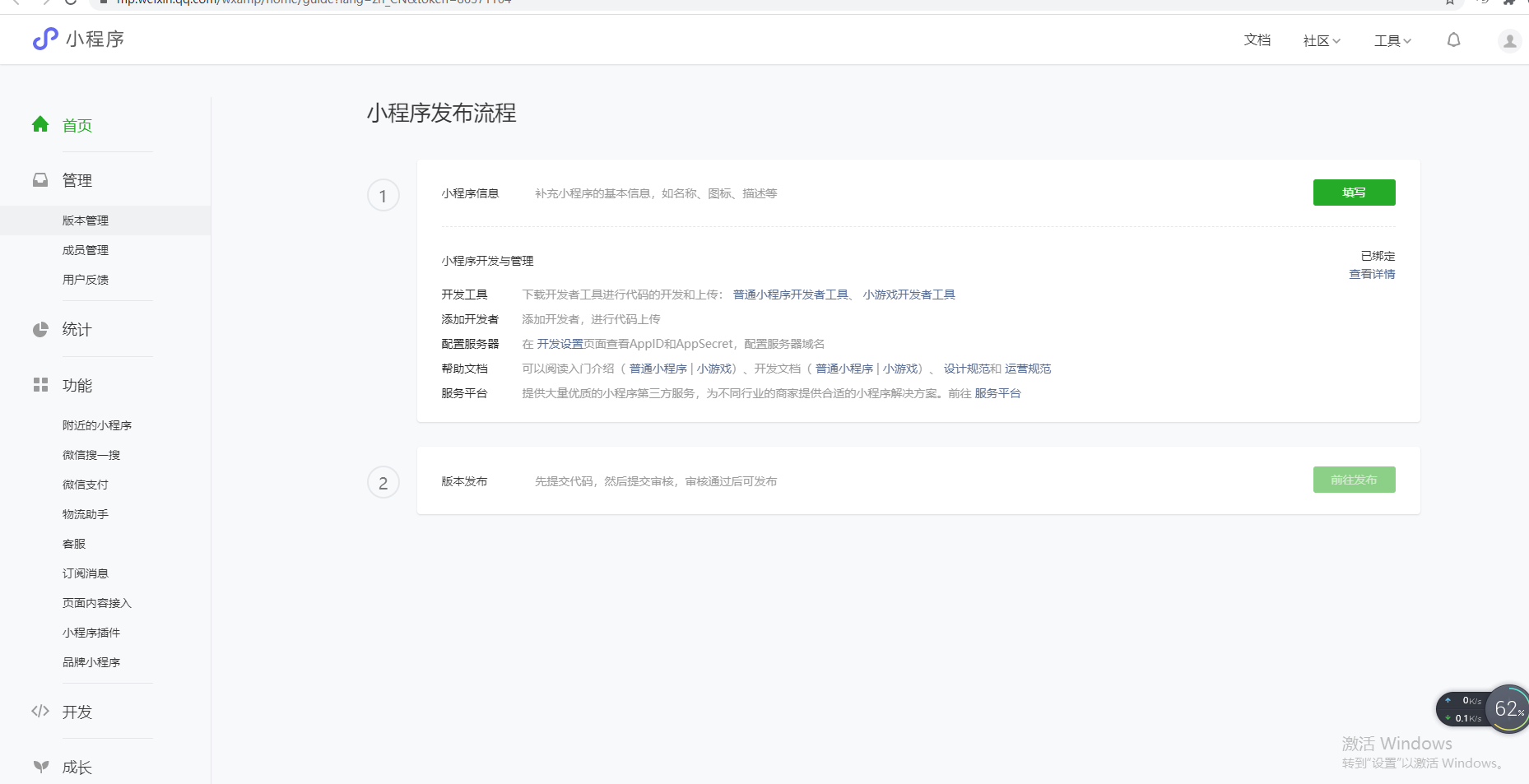This screenshot has width=1529, height=784.
Task: Open 订阅消息 in the sidebar
Action: click(x=86, y=573)
